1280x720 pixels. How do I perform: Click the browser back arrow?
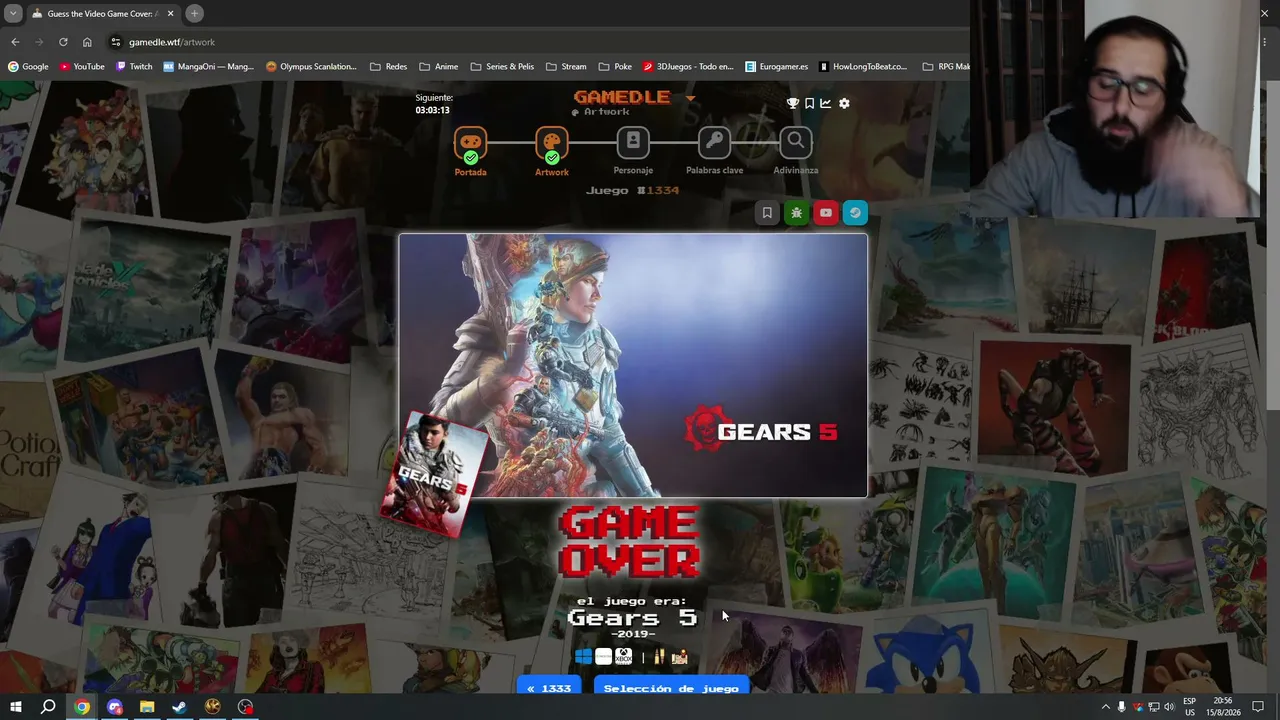pos(15,42)
